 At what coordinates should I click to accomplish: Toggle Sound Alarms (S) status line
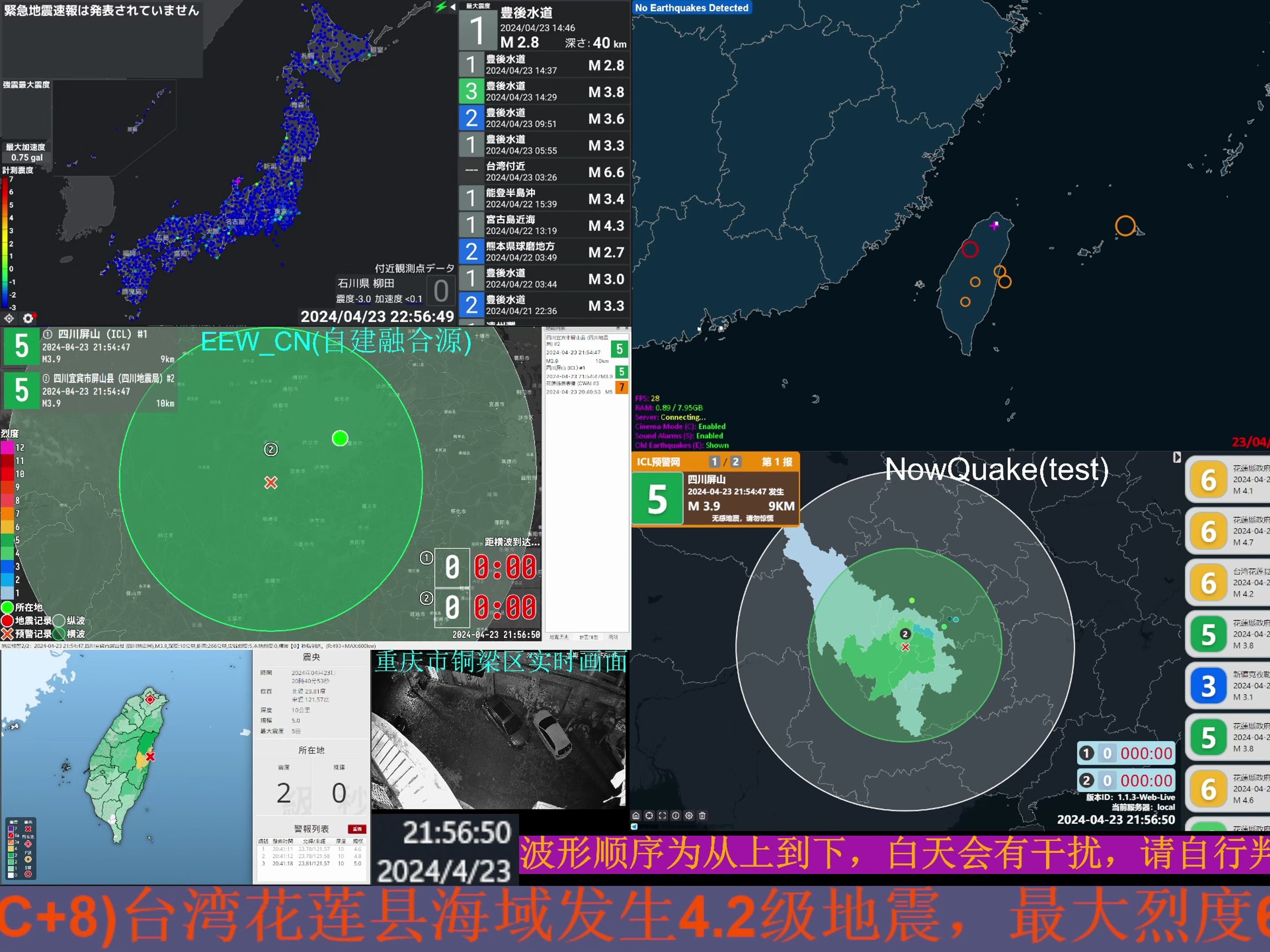pyautogui.click(x=678, y=436)
